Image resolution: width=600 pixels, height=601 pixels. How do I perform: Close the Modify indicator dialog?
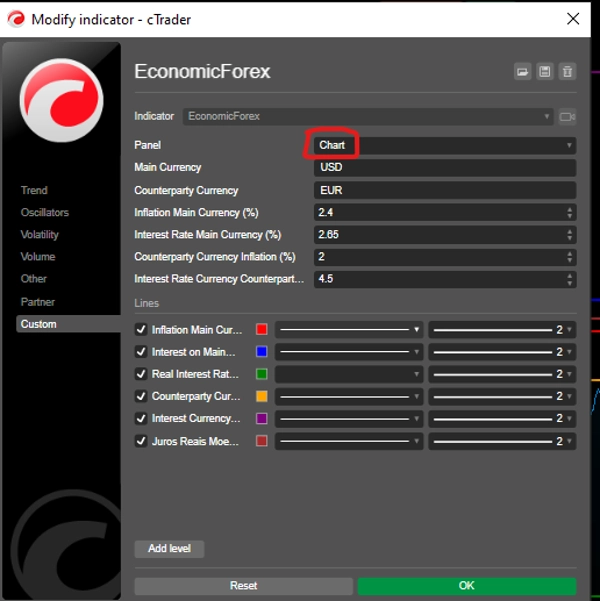573,19
